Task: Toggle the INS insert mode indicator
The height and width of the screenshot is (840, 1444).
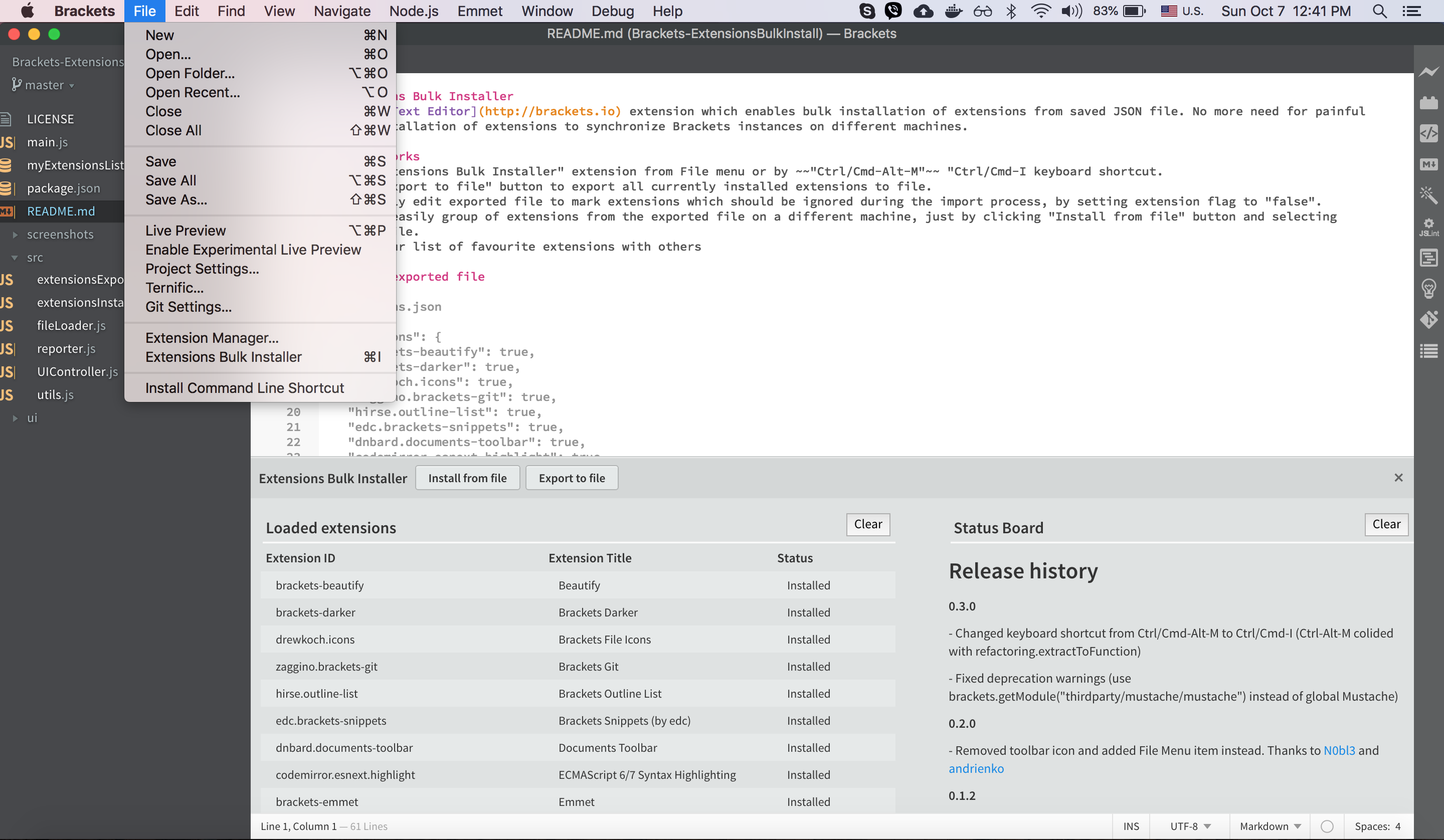Action: 1131,826
